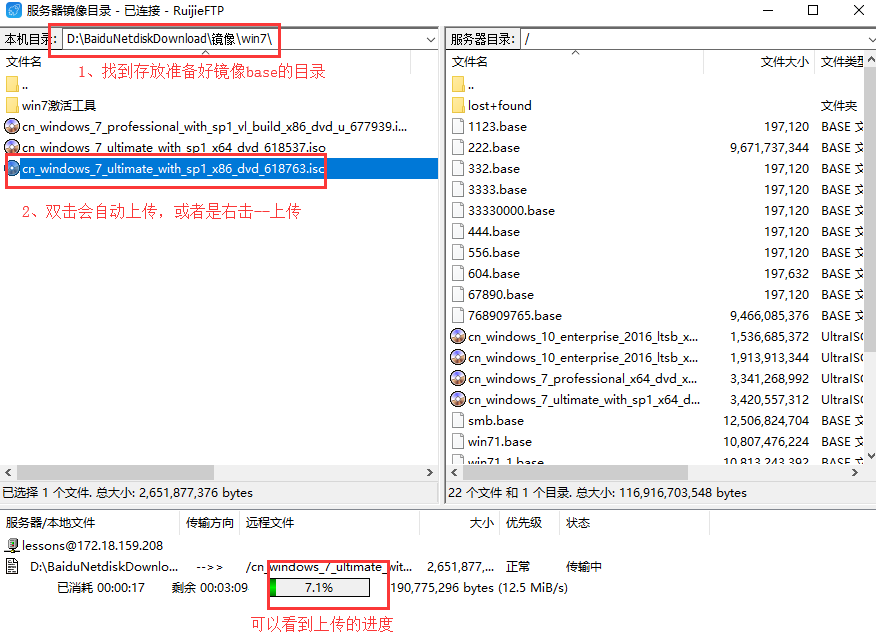Select the local parent-directory '..' folder icon
Viewport: 876px width, 640px height.
pyautogui.click(x=12, y=84)
